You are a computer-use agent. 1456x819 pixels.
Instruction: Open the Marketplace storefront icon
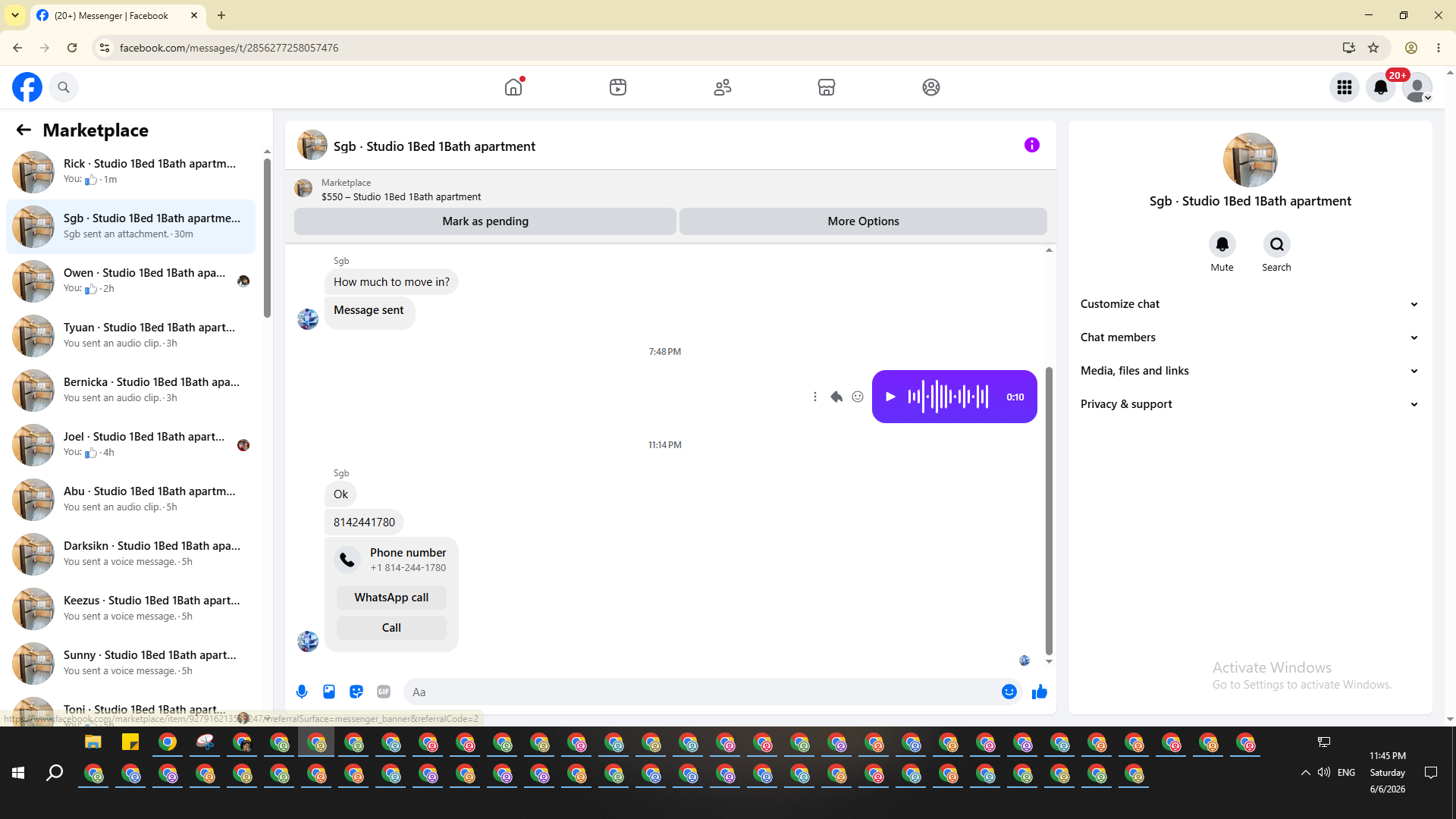[x=827, y=87]
